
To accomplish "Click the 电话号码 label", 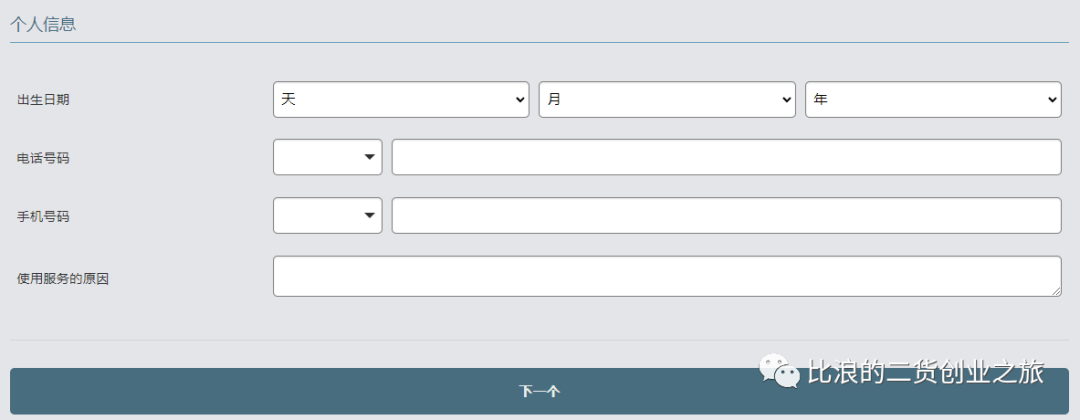I will [43, 158].
